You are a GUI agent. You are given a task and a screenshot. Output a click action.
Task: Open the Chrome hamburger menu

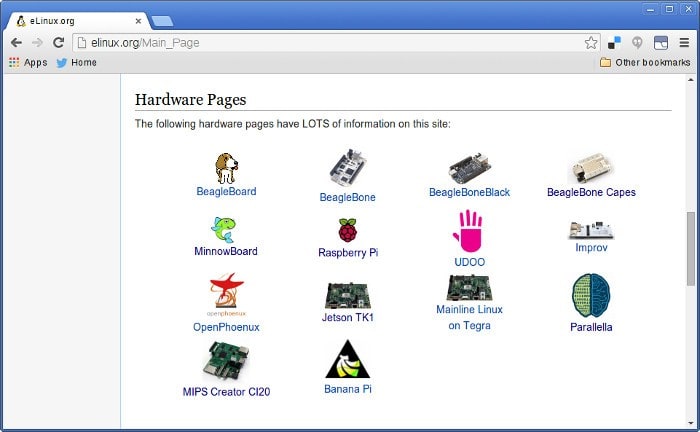(x=684, y=43)
